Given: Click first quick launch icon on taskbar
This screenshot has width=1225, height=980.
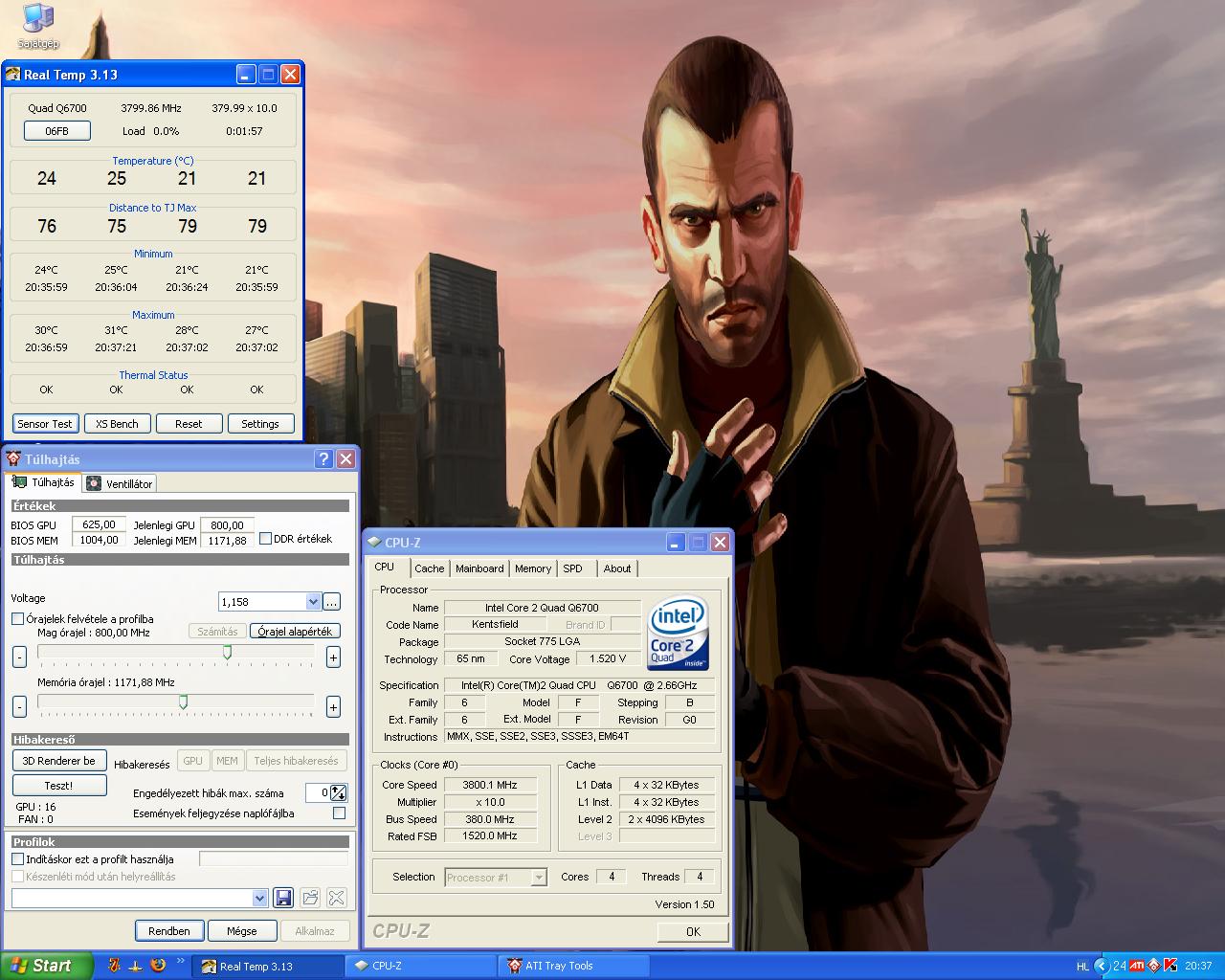Looking at the screenshot, I should [114, 966].
